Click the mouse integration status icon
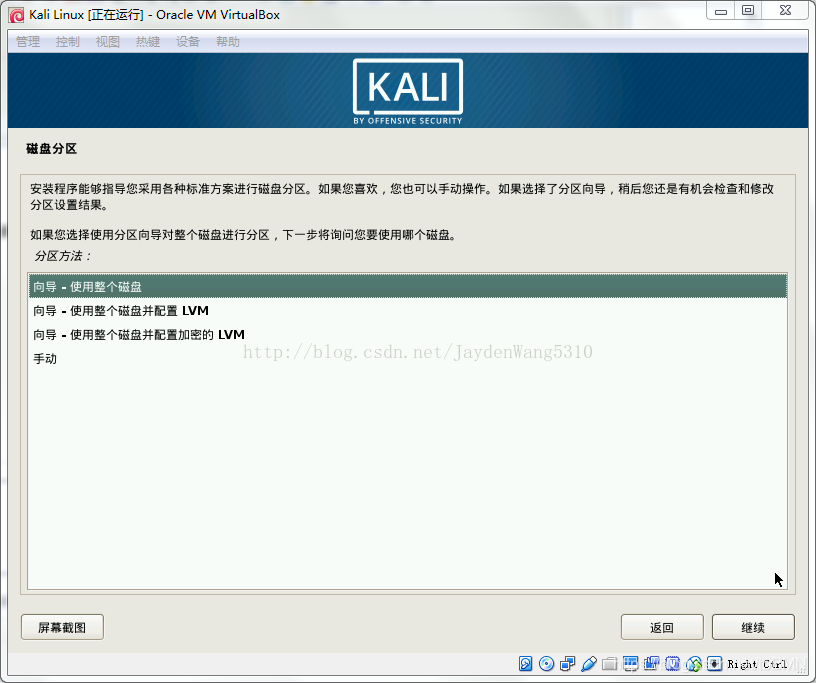Viewport: 816px width, 683px height. click(x=694, y=664)
